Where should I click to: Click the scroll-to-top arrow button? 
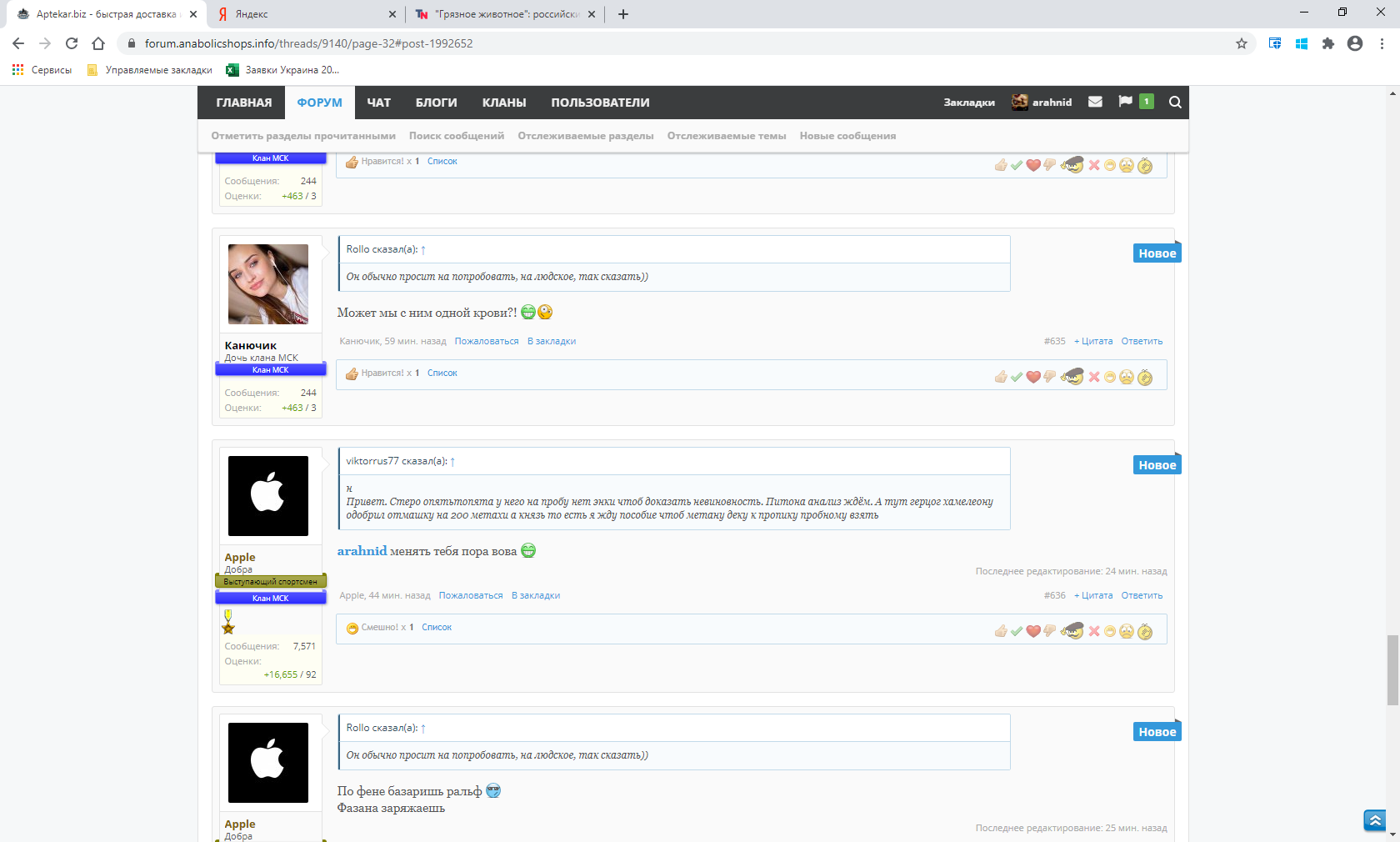tap(1374, 820)
